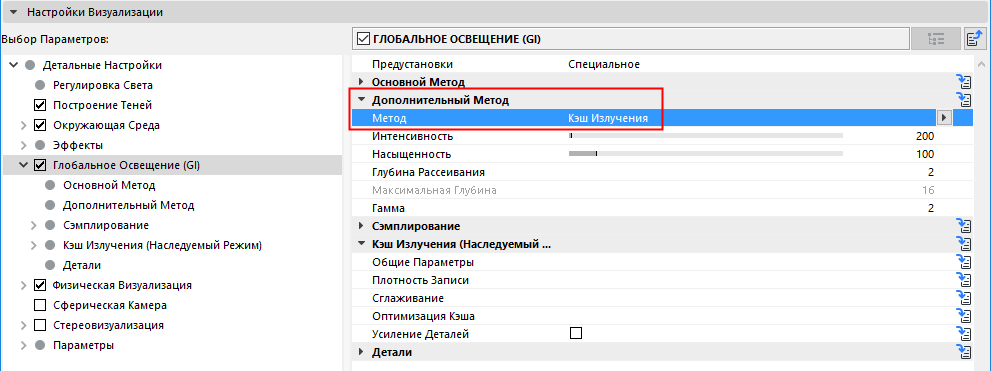Expand the Сэмплирование section in the list
This screenshot has width=991, height=371.
pyautogui.click(x=361, y=226)
